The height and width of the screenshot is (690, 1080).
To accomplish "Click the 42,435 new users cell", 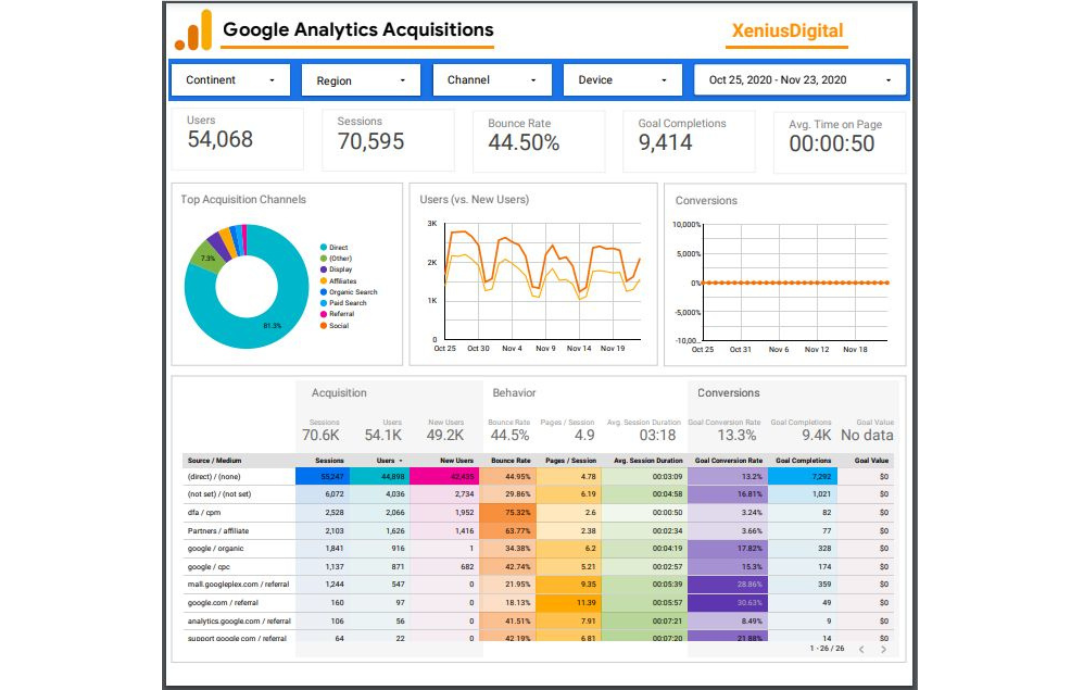I will [x=445, y=477].
